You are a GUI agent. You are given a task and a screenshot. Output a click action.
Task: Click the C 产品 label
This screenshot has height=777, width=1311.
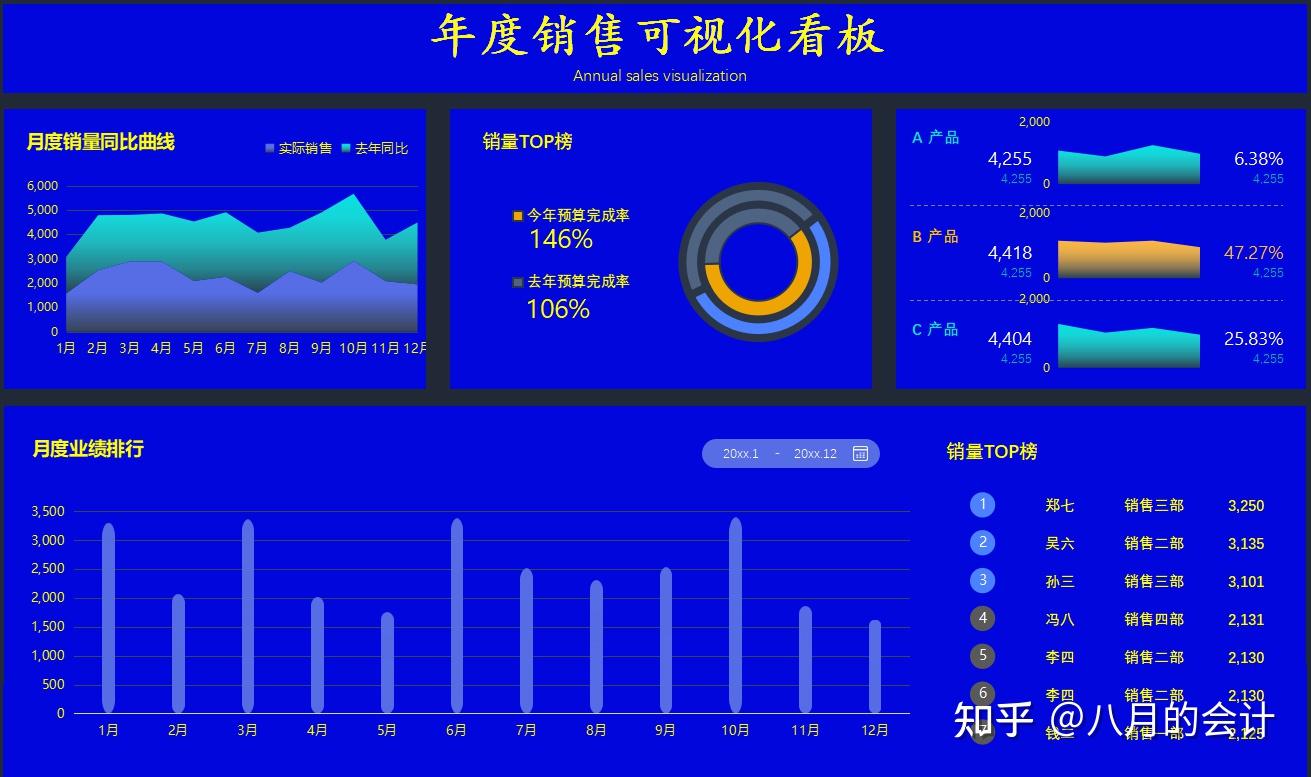coord(936,329)
